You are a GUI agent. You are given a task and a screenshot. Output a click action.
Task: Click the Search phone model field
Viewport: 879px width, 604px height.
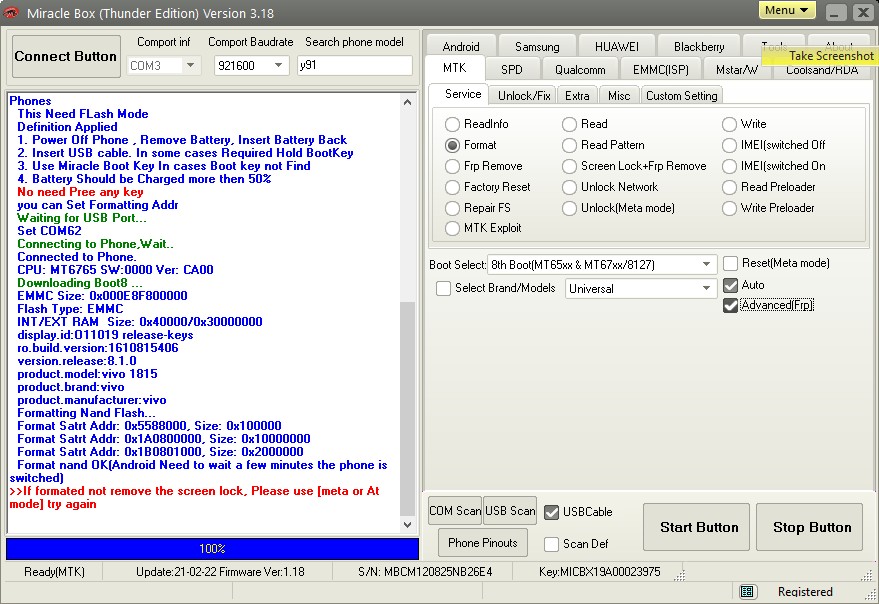[x=355, y=66]
